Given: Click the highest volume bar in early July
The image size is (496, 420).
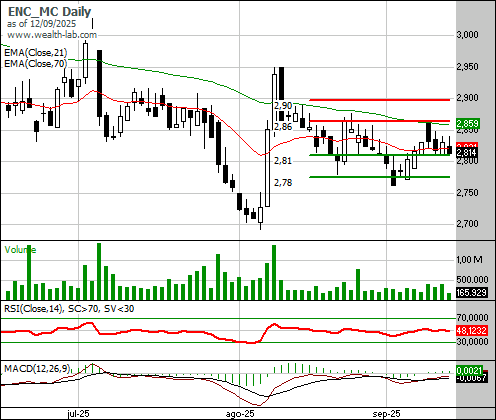Looking at the screenshot, I should click(x=99, y=271).
